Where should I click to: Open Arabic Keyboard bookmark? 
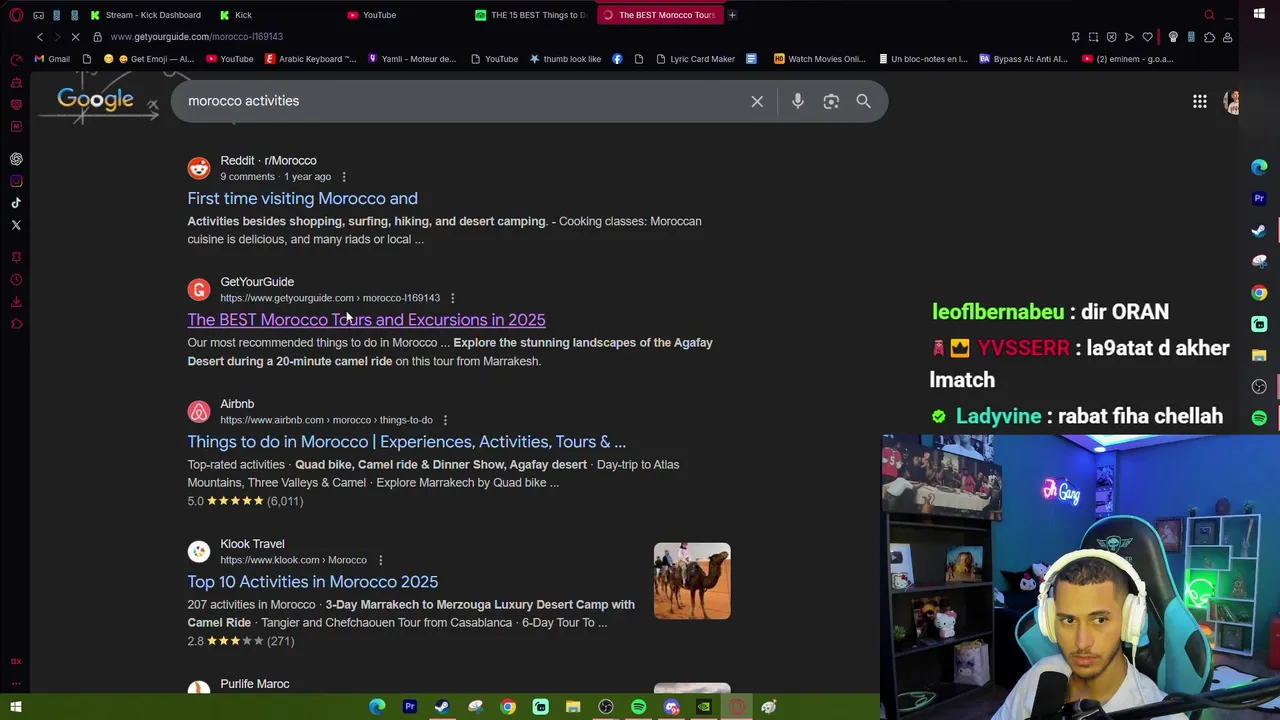(x=311, y=59)
